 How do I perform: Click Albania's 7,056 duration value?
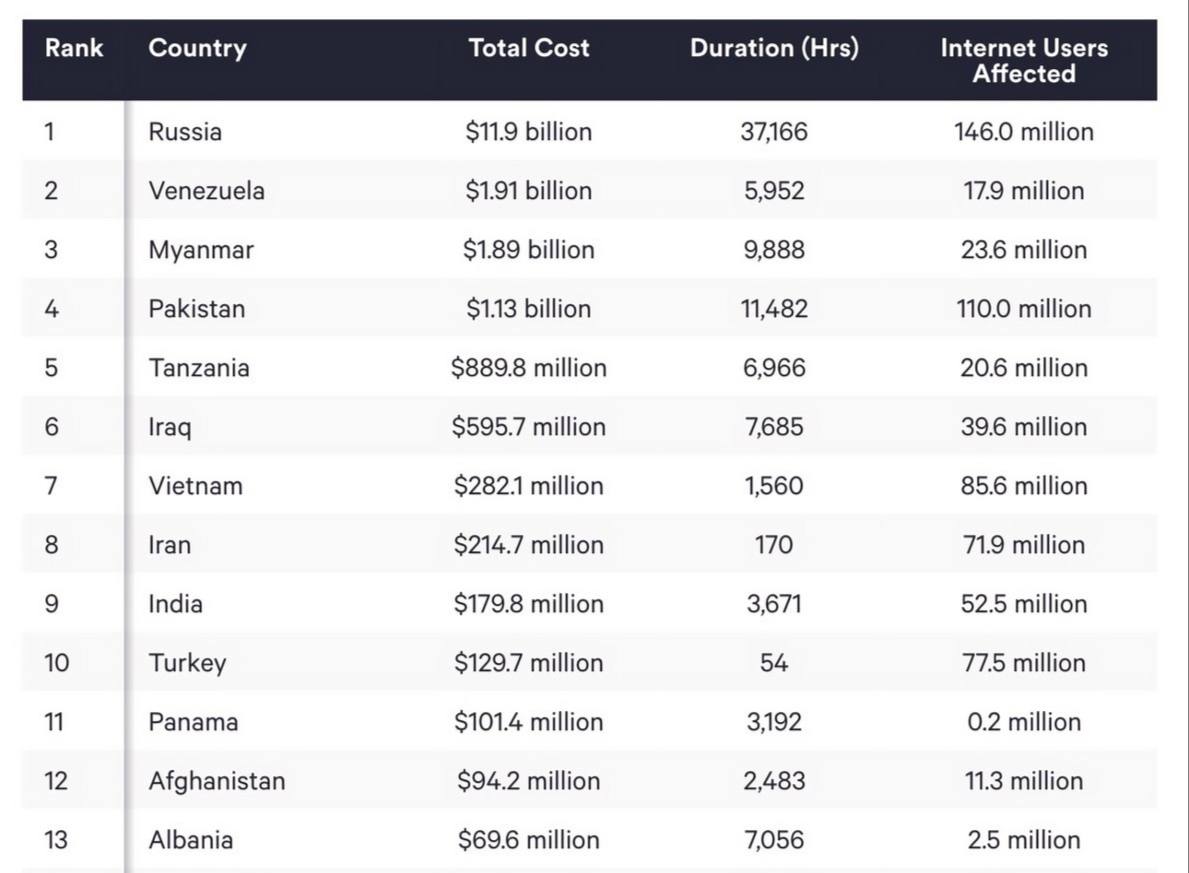[774, 840]
